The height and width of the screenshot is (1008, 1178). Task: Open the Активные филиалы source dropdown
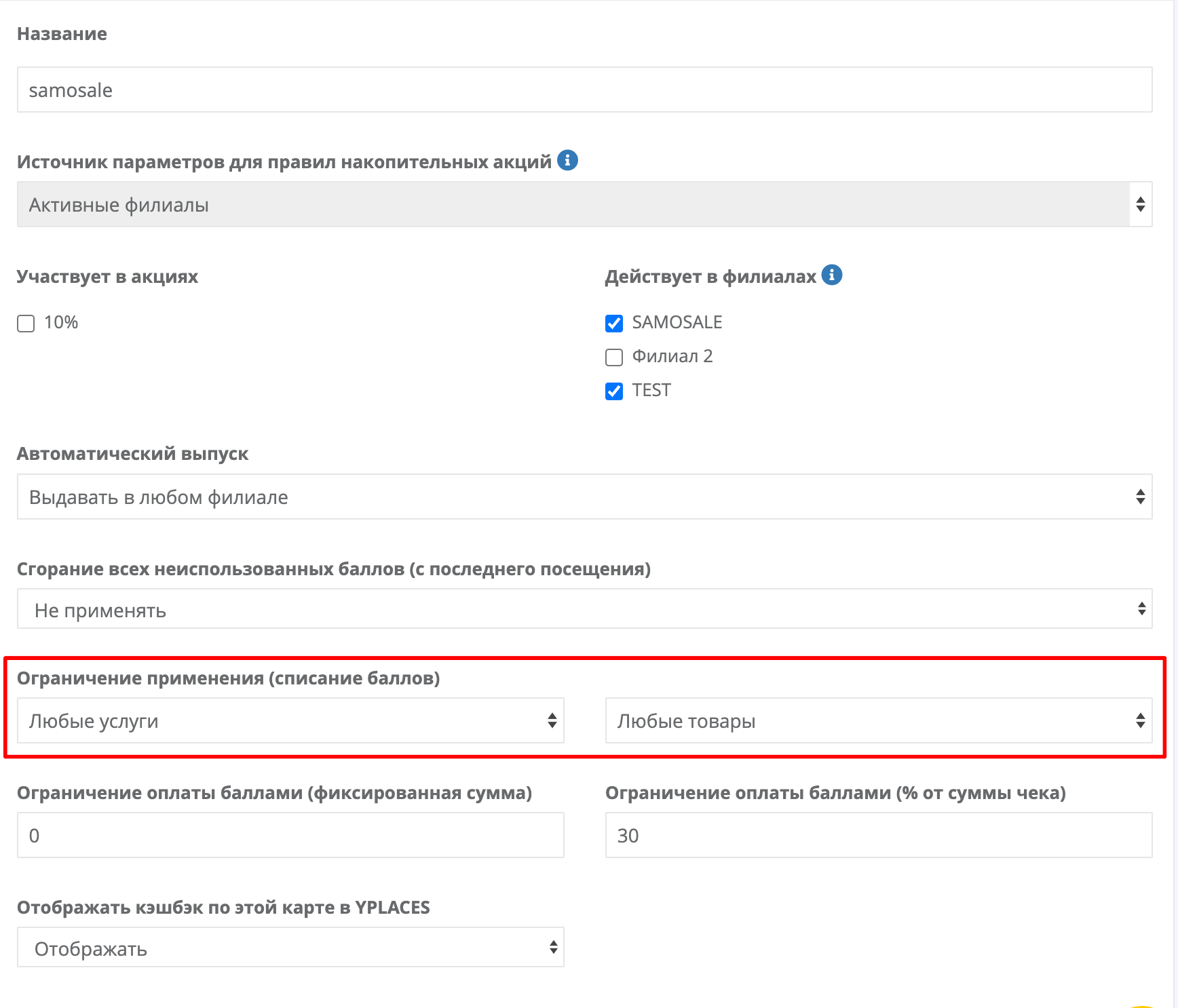pos(584,204)
